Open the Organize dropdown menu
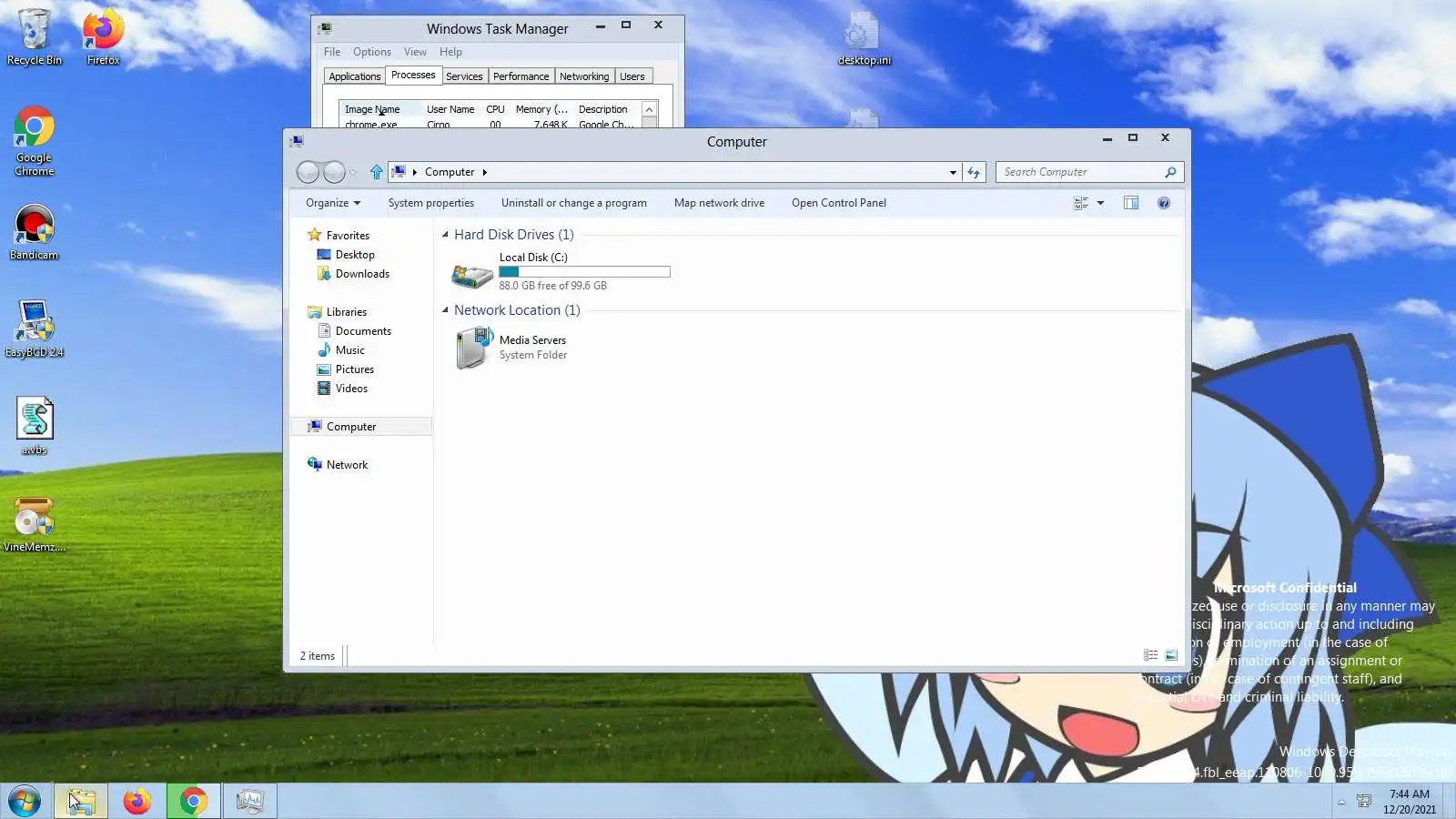This screenshot has width=1456, height=819. click(333, 203)
